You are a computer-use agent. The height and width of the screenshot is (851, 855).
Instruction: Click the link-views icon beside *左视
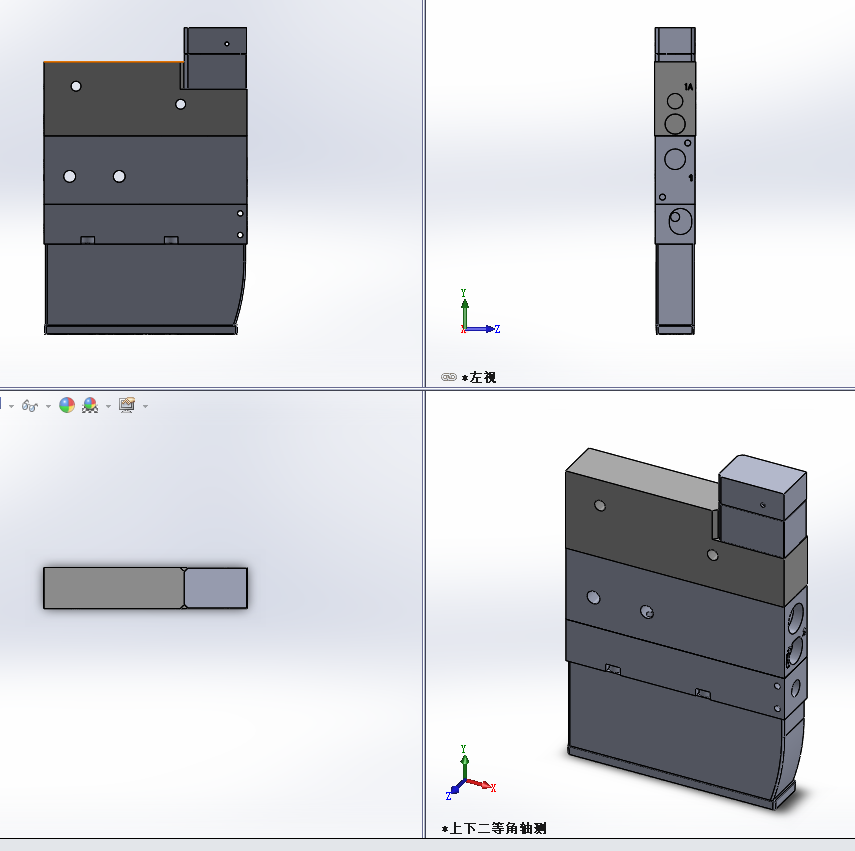448,377
